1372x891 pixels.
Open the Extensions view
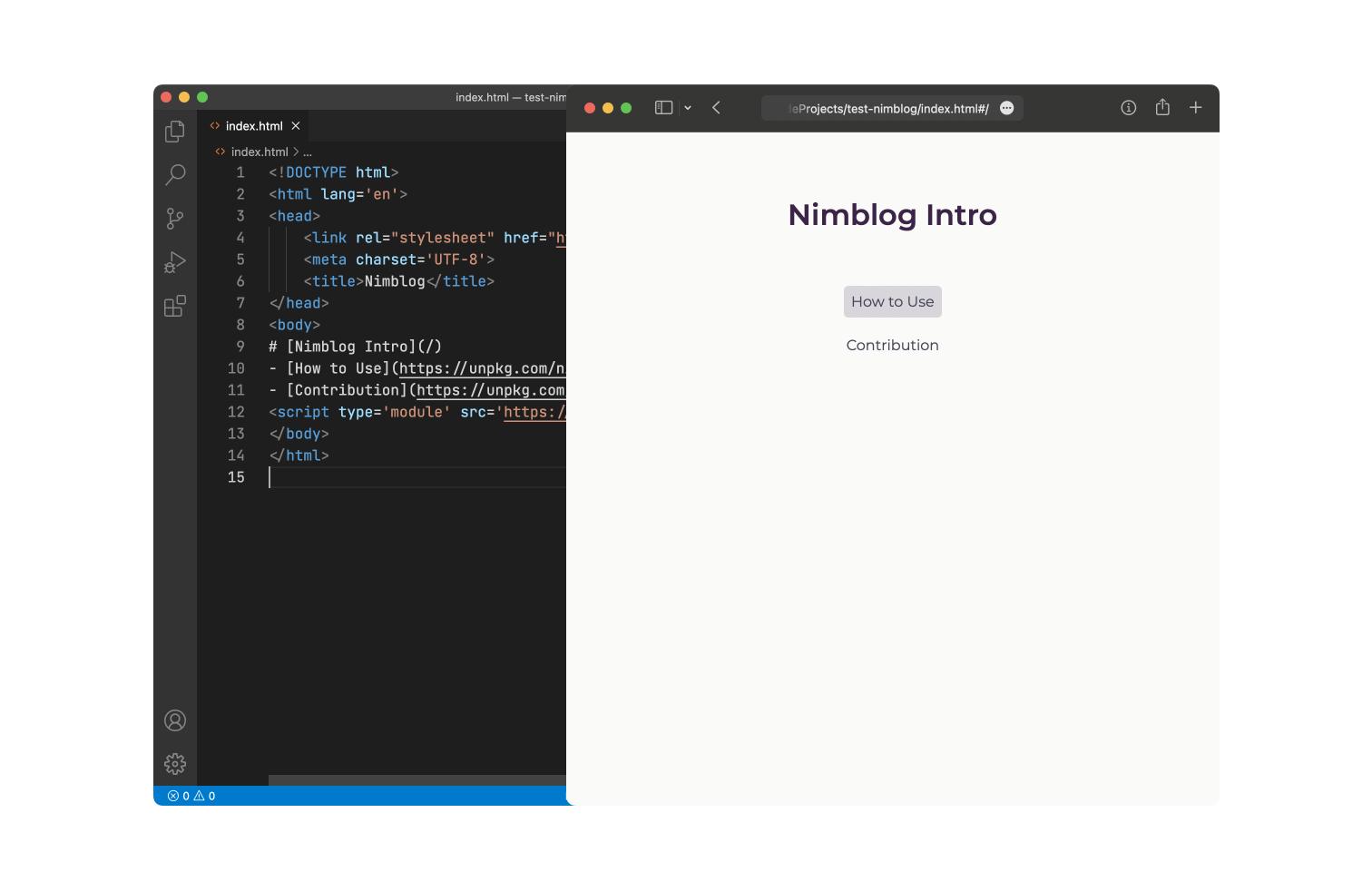click(175, 306)
